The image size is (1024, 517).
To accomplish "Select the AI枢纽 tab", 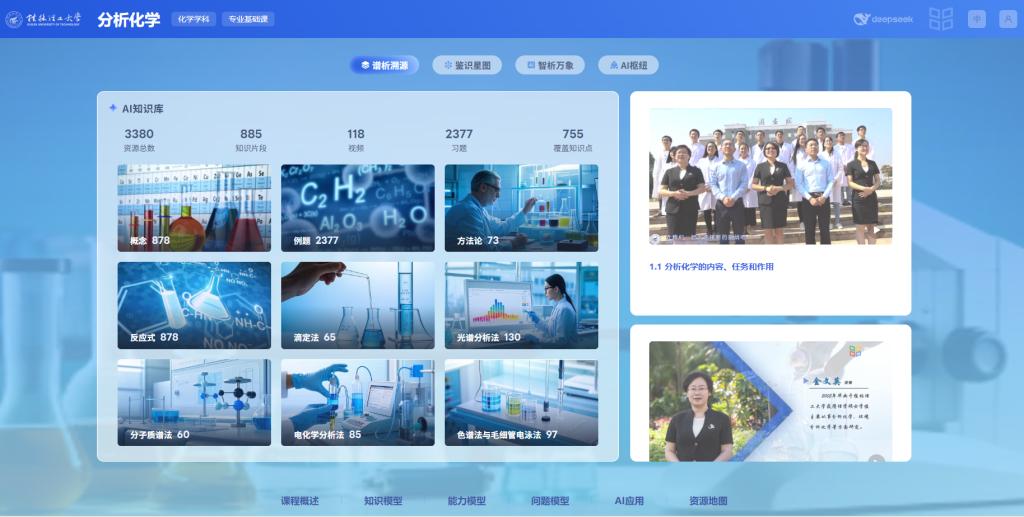I will tap(628, 65).
